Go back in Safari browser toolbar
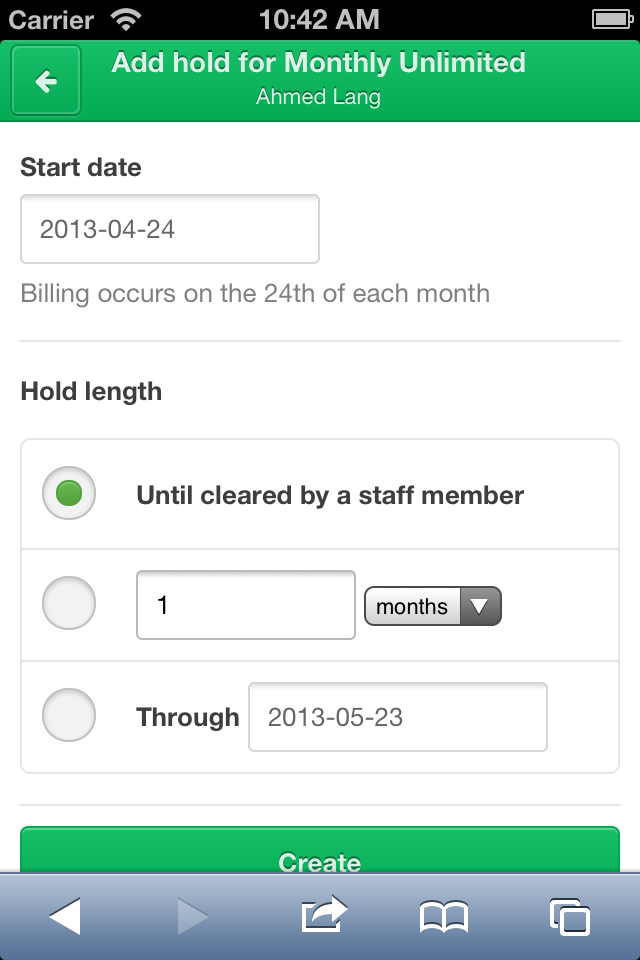640x960 pixels. 65,917
